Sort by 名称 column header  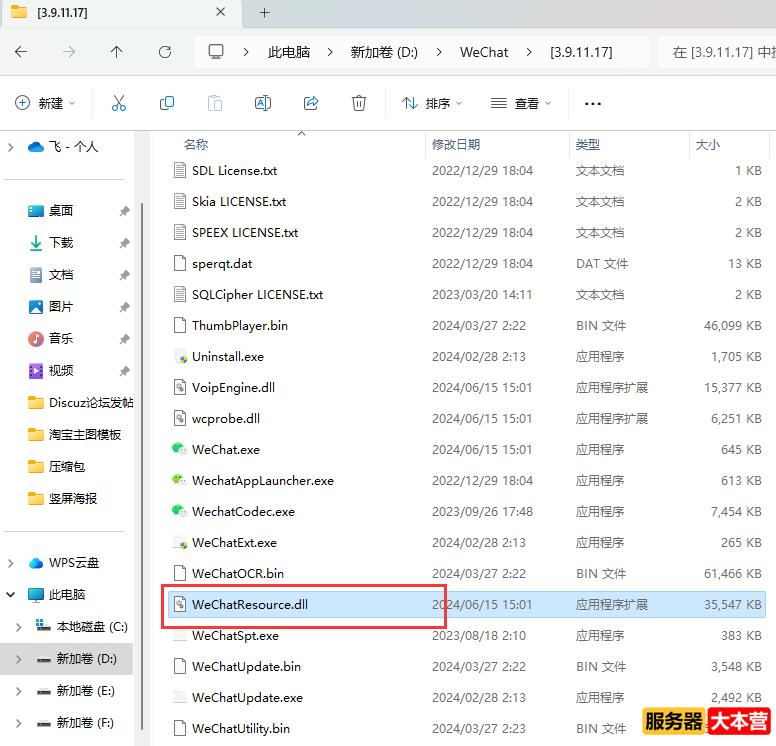click(x=196, y=144)
